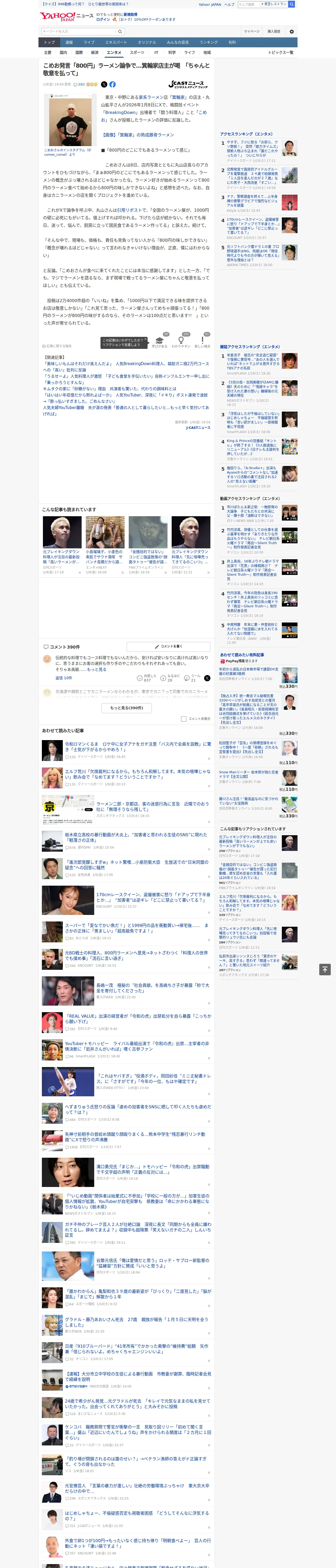Select the ランキング navigation tab
The height and width of the screenshot is (1568, 336).
click(x=209, y=43)
